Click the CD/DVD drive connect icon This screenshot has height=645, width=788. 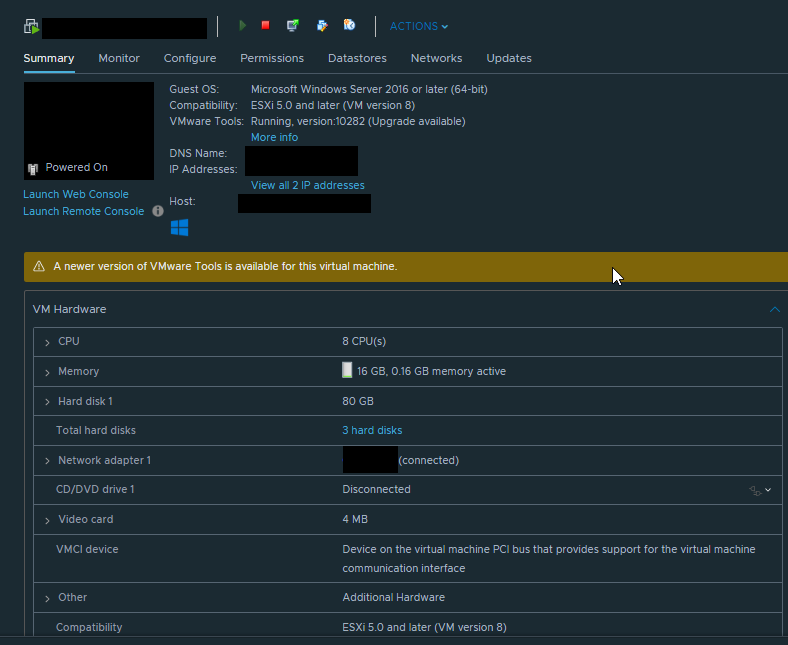point(755,491)
